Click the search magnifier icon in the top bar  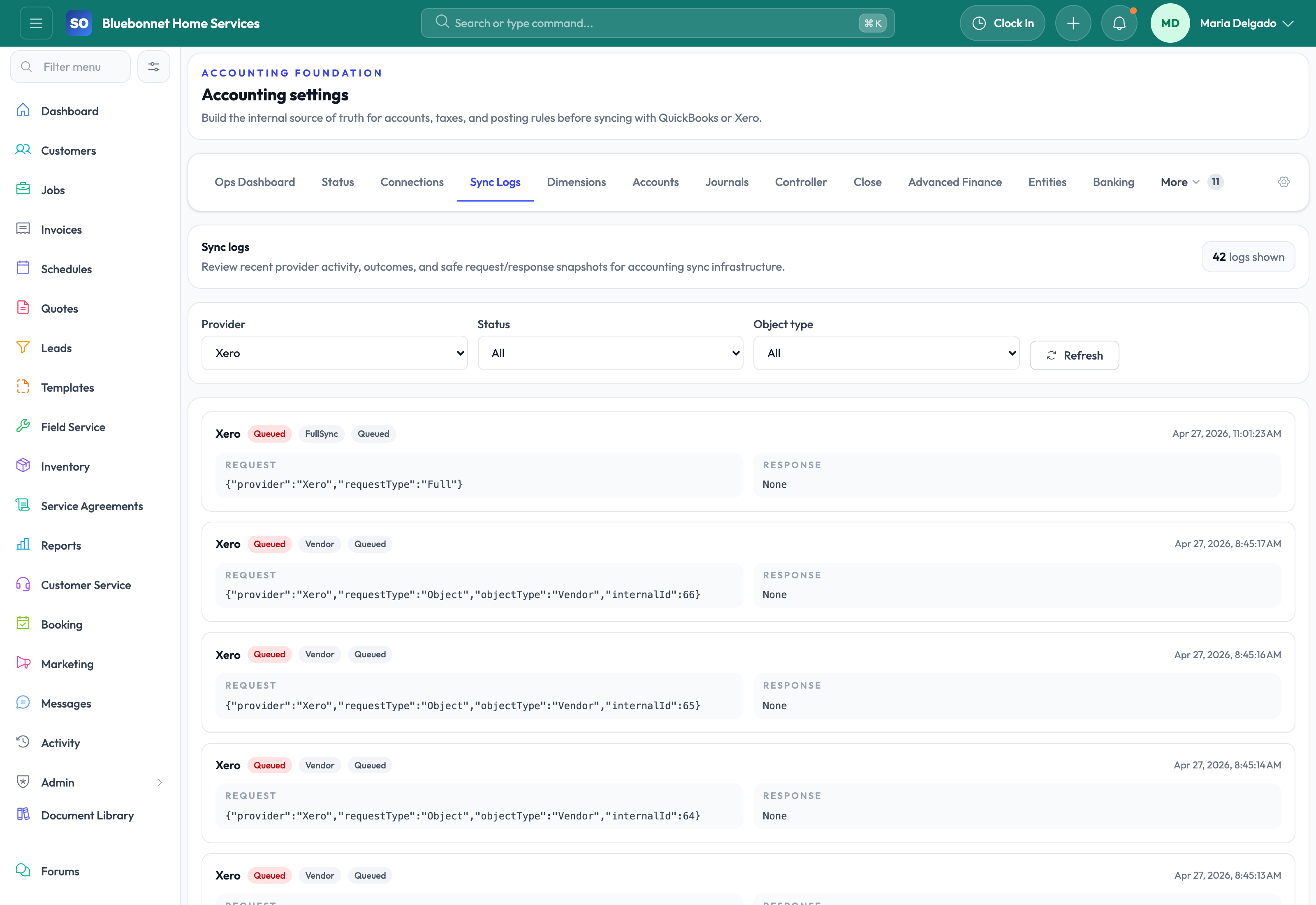point(442,22)
